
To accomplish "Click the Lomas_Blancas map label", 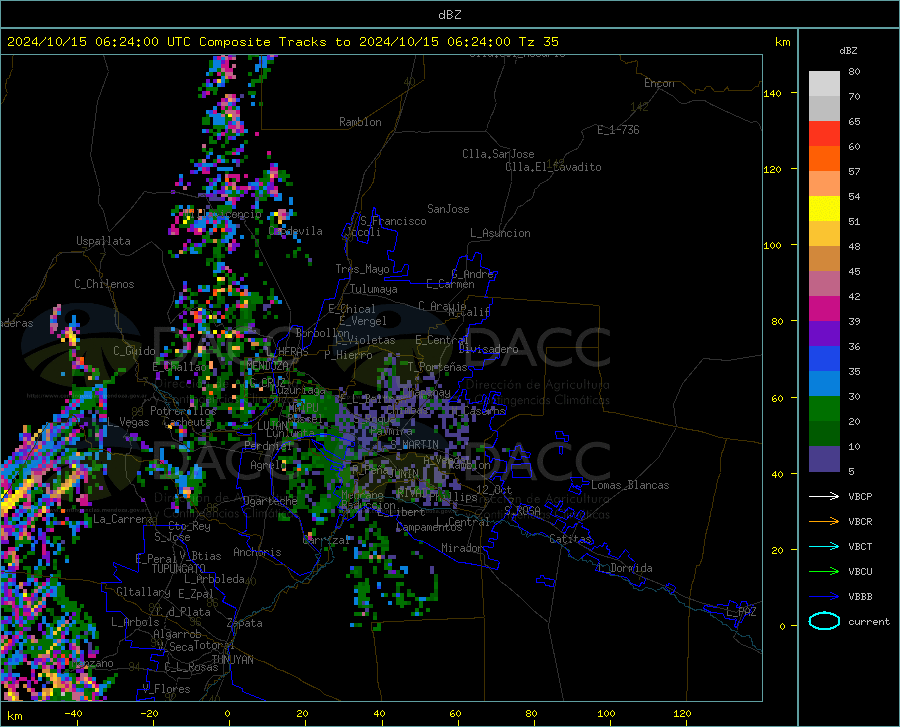I will pyautogui.click(x=630, y=485).
